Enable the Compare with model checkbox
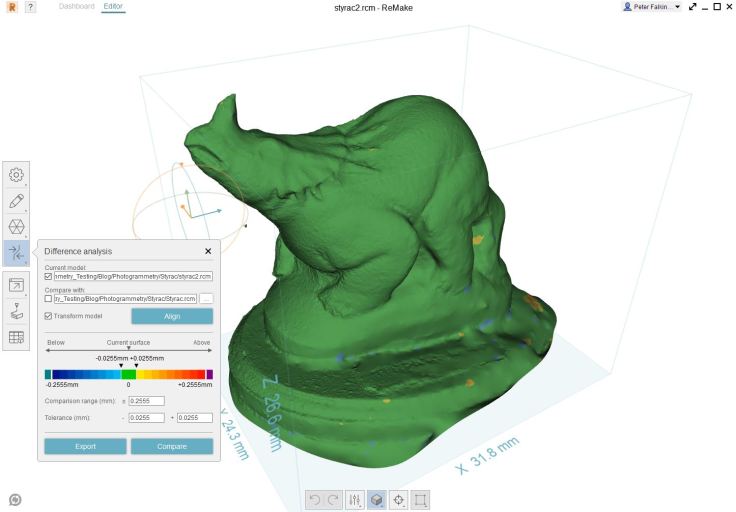Screen dimensions: 736x512 [49, 298]
